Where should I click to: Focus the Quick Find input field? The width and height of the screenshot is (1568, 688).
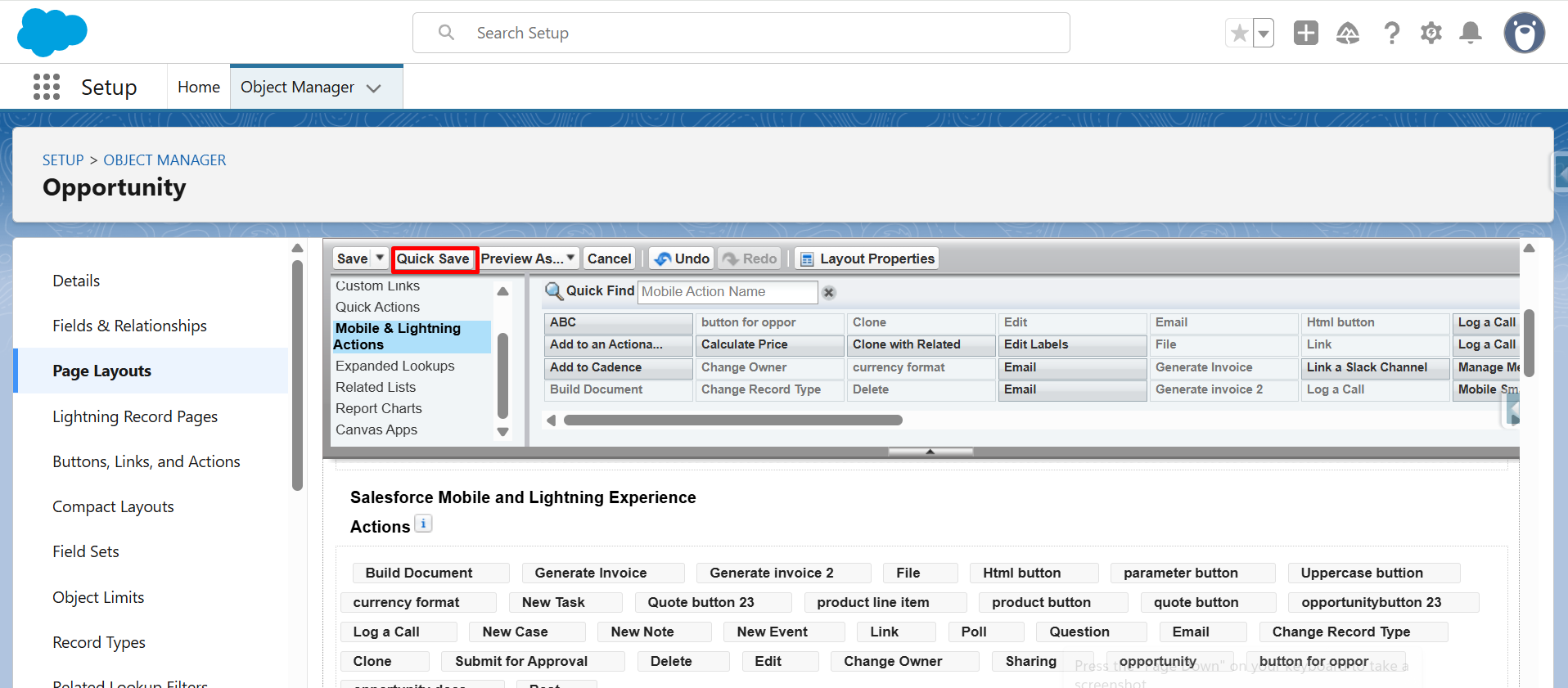pos(726,292)
